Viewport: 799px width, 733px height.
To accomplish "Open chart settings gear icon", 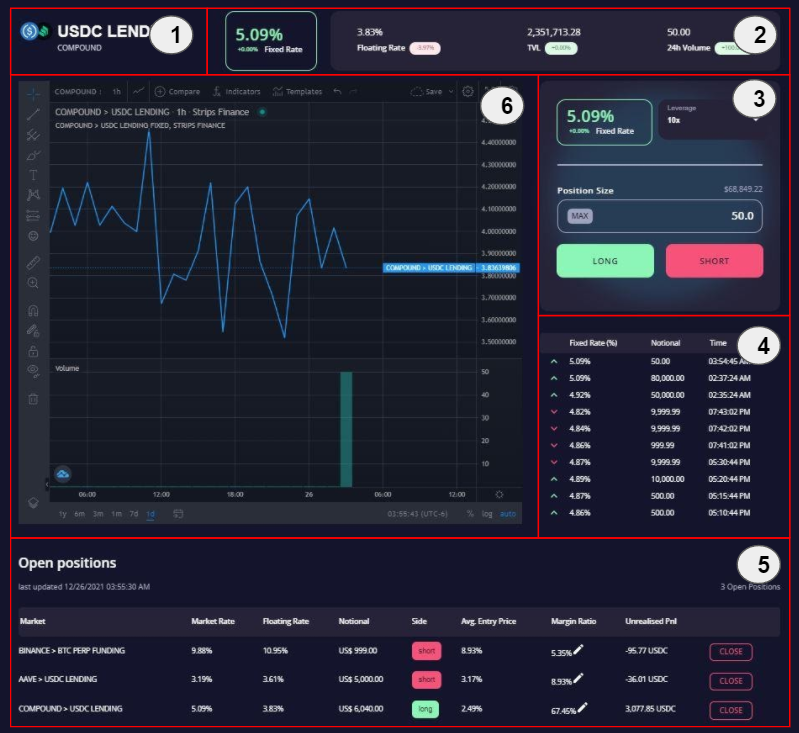I will point(467,91).
